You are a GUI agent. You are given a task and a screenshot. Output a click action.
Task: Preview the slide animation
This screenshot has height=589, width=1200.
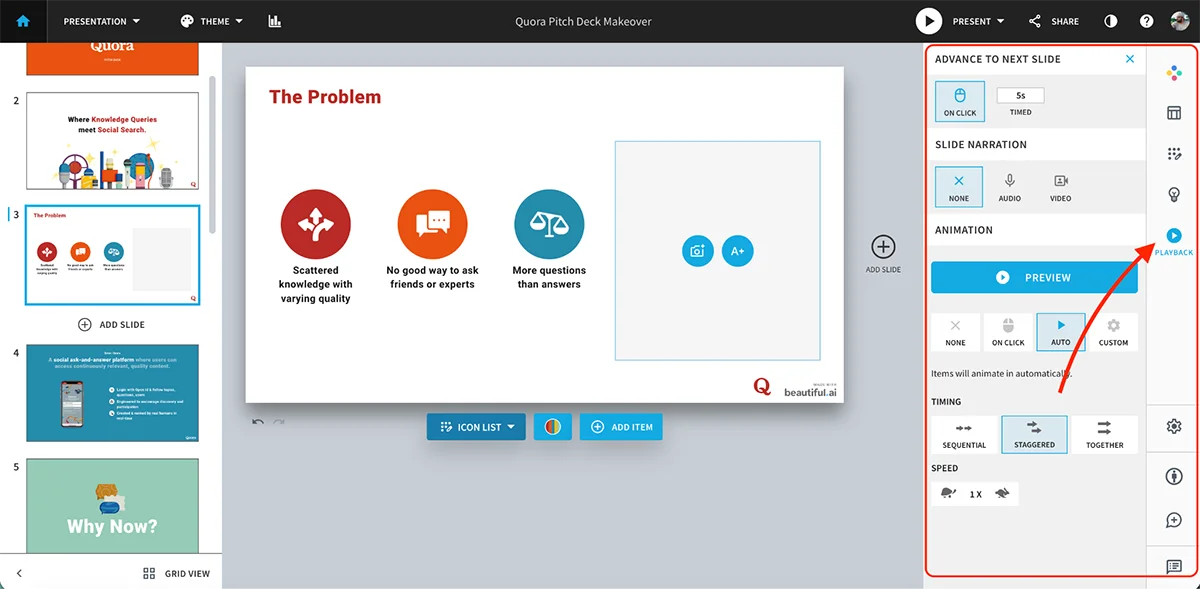(1034, 277)
